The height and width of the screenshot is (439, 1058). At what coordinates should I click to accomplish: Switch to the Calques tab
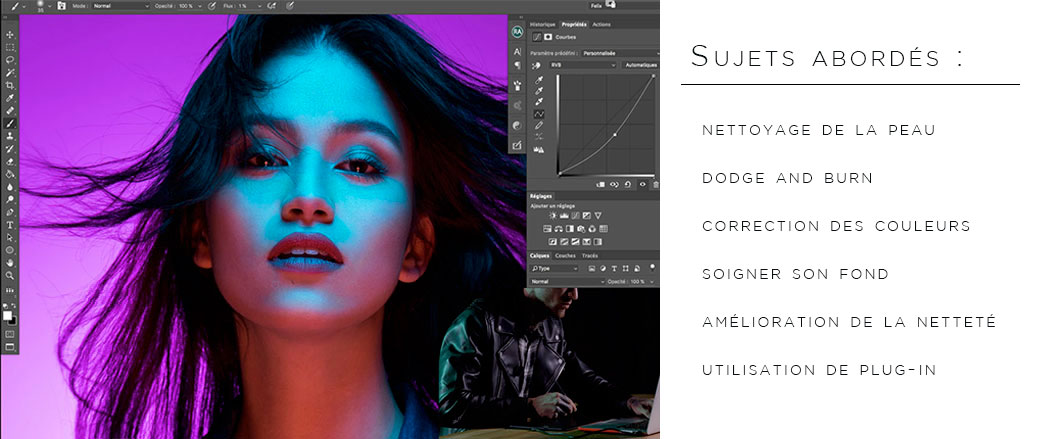coord(540,256)
